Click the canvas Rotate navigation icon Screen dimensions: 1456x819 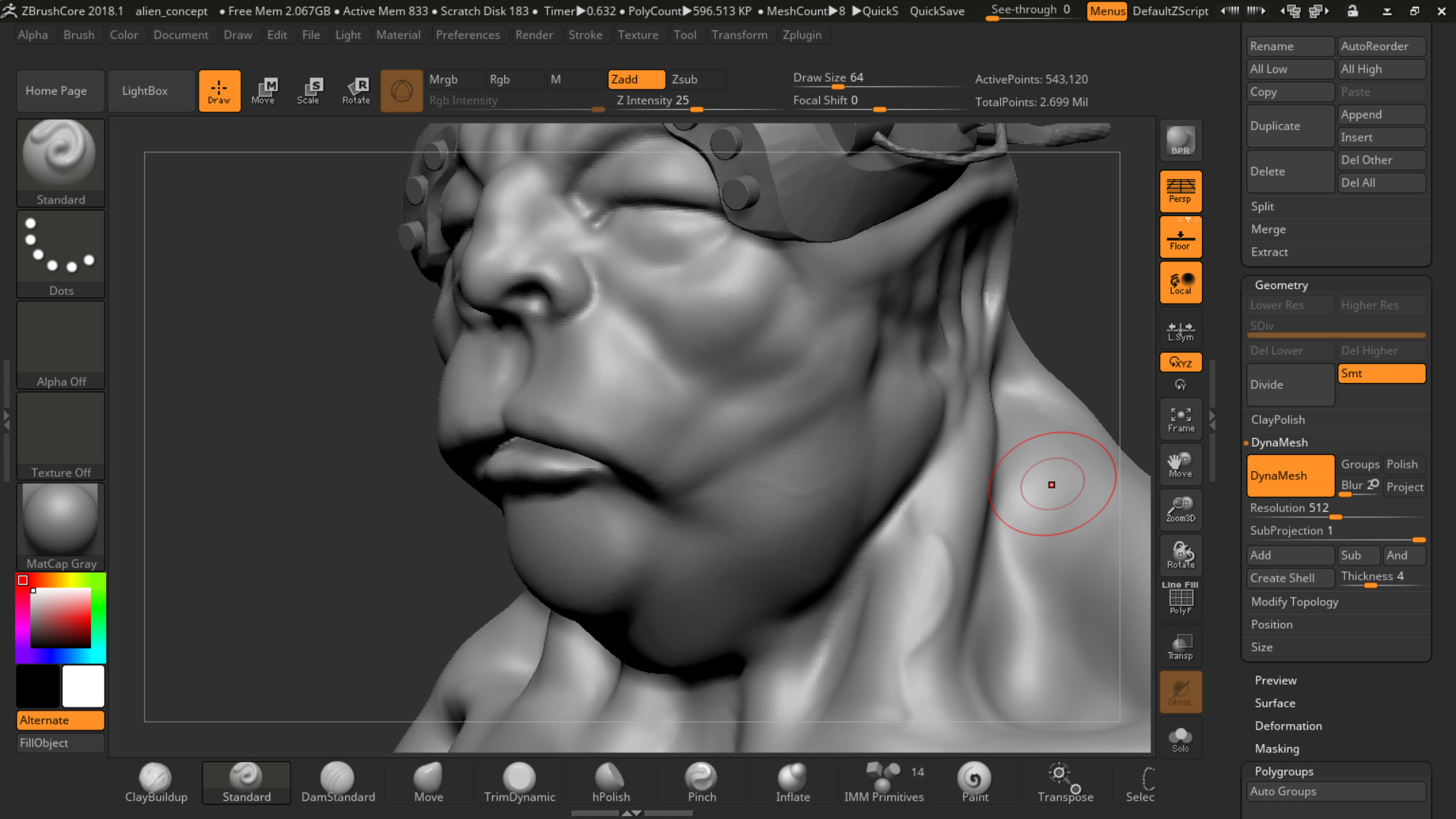click(x=1181, y=556)
